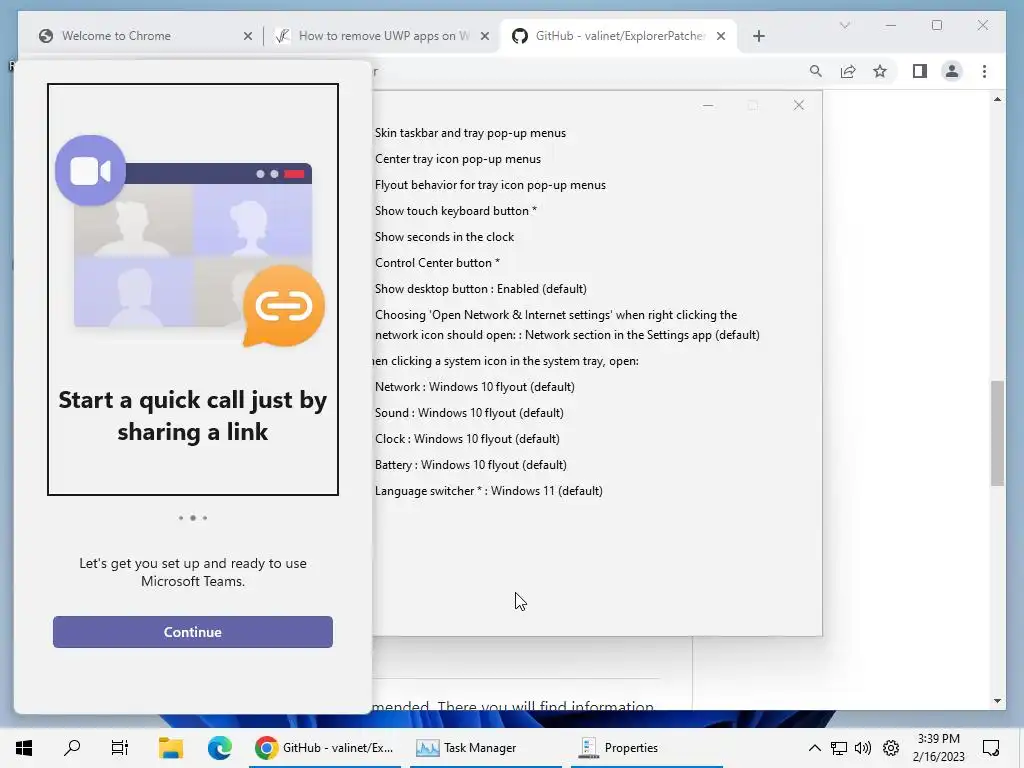This screenshot has width=1024, height=768.
Task: Click Skin taskbar and tray pop-up menus
Action: (470, 133)
